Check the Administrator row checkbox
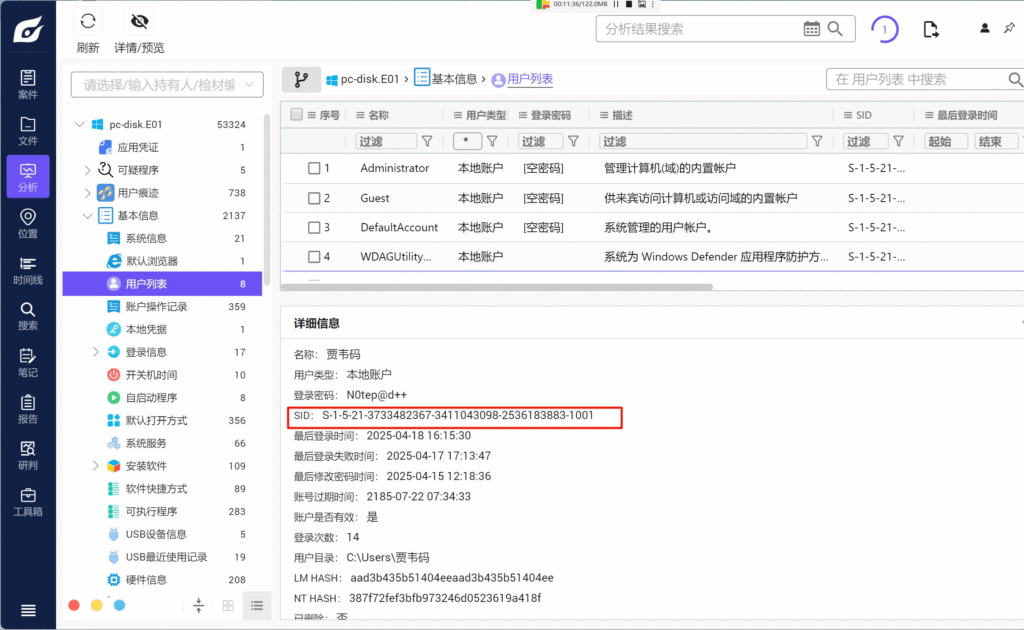Screen dimensions: 1024x630 tap(314, 168)
